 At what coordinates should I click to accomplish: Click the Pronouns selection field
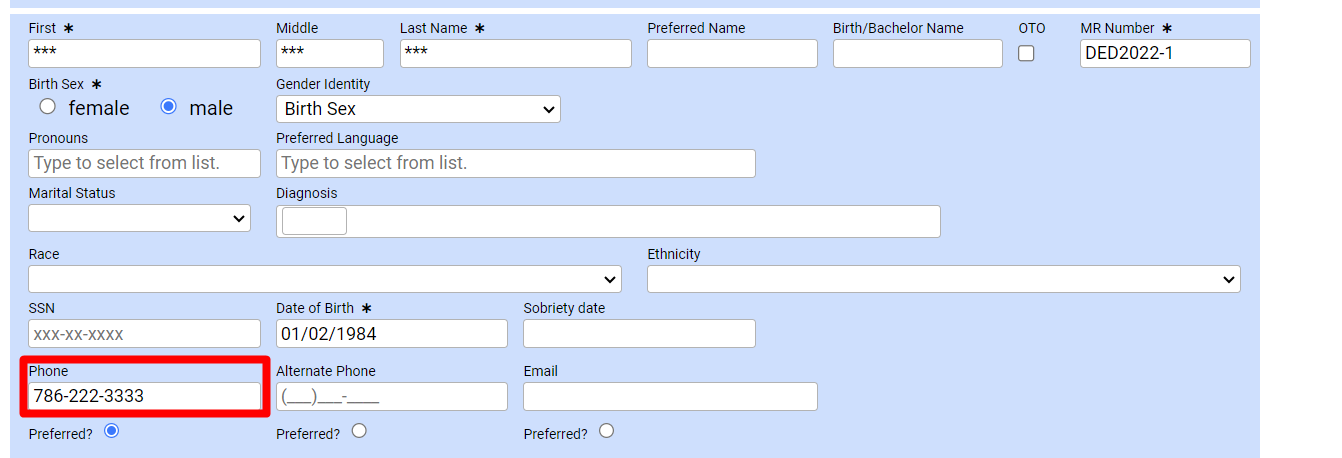coord(144,163)
